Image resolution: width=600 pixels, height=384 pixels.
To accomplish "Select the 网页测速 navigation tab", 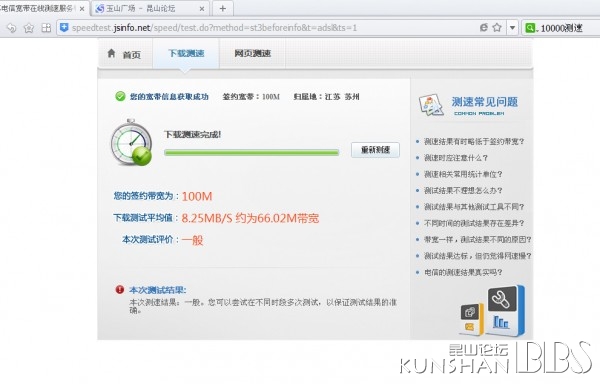I will [x=253, y=54].
